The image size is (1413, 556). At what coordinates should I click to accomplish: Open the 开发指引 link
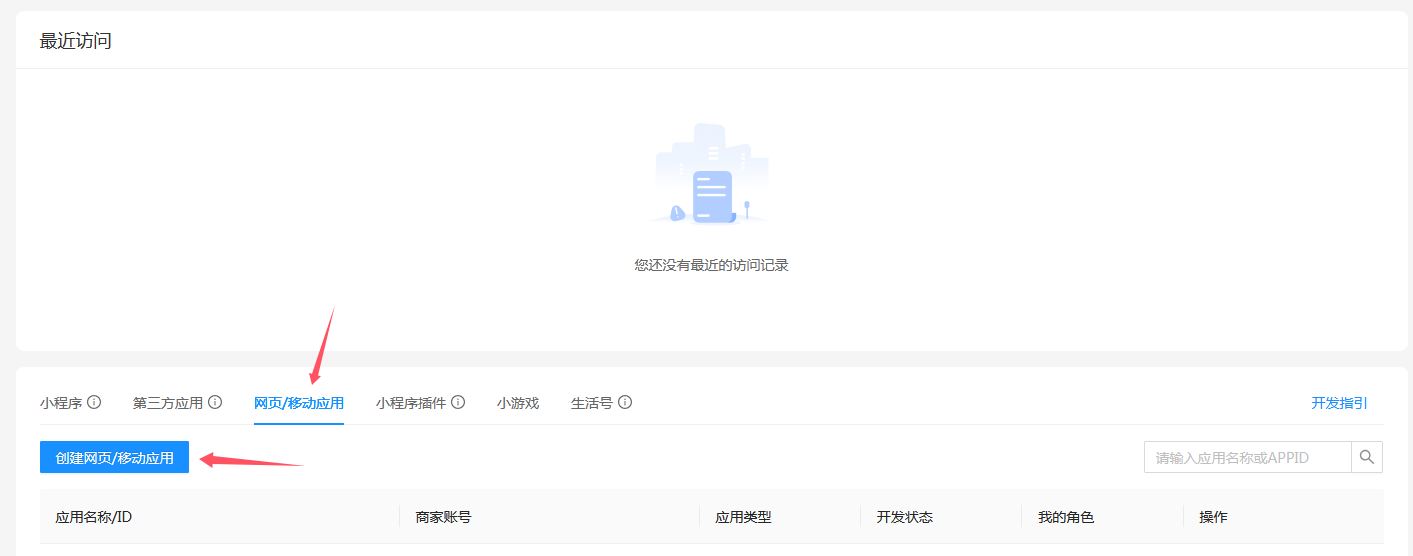pos(1339,403)
